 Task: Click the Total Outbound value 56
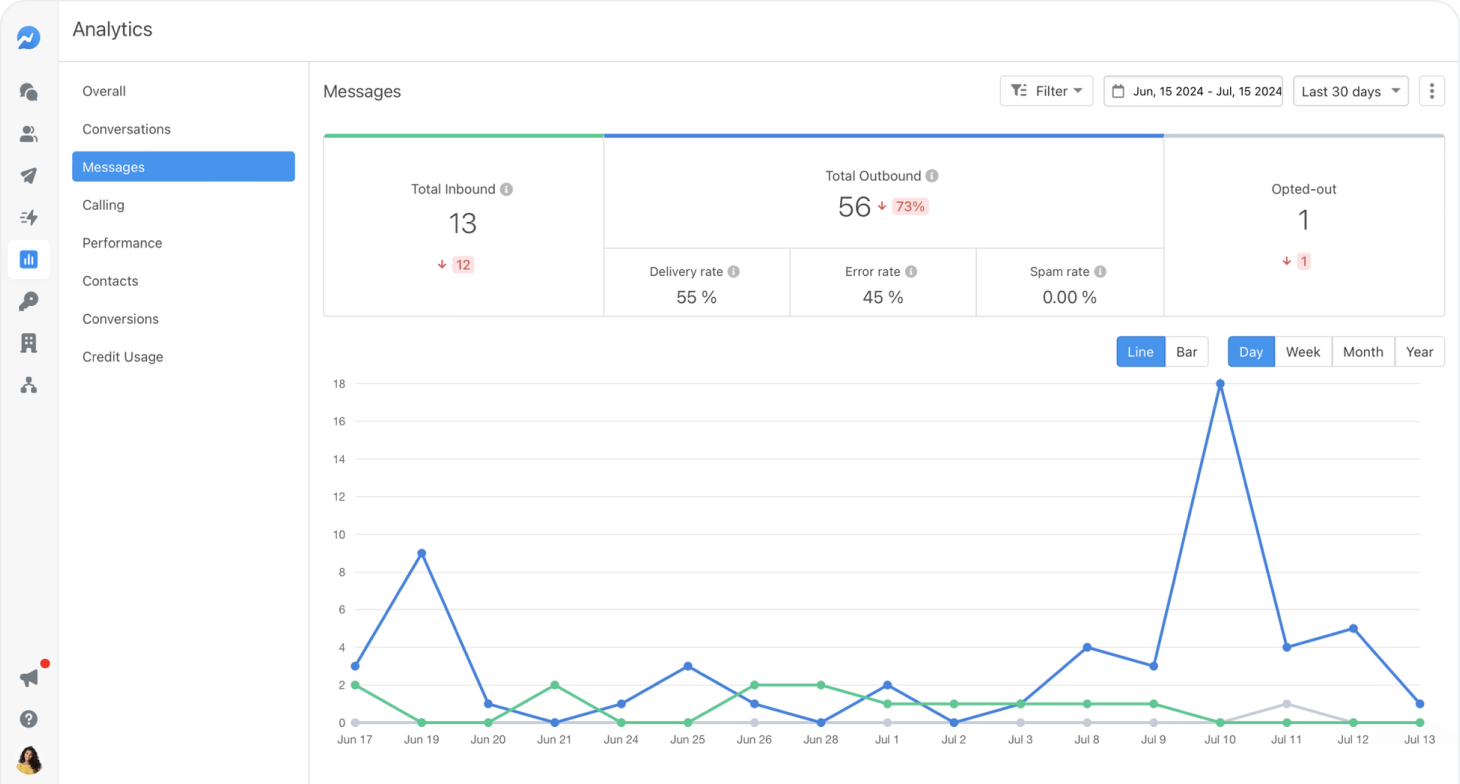click(x=855, y=207)
